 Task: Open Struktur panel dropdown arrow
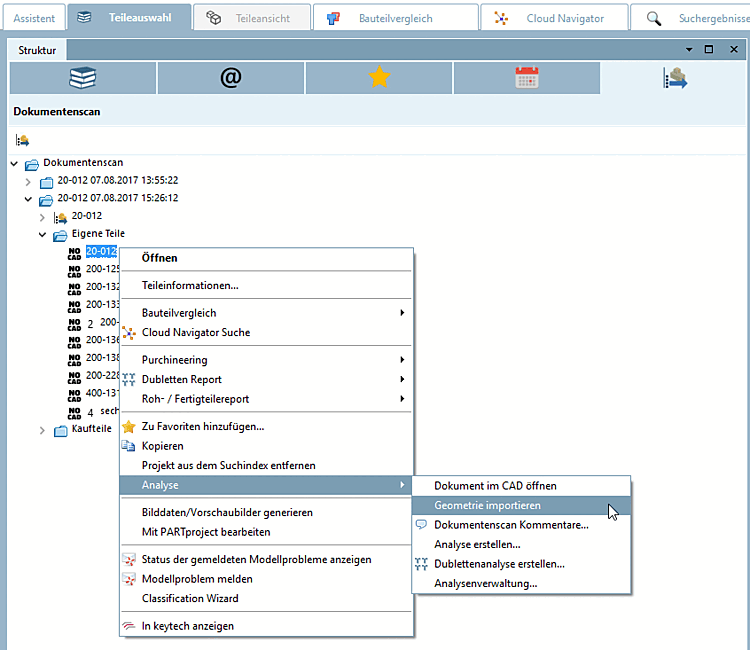(689, 50)
